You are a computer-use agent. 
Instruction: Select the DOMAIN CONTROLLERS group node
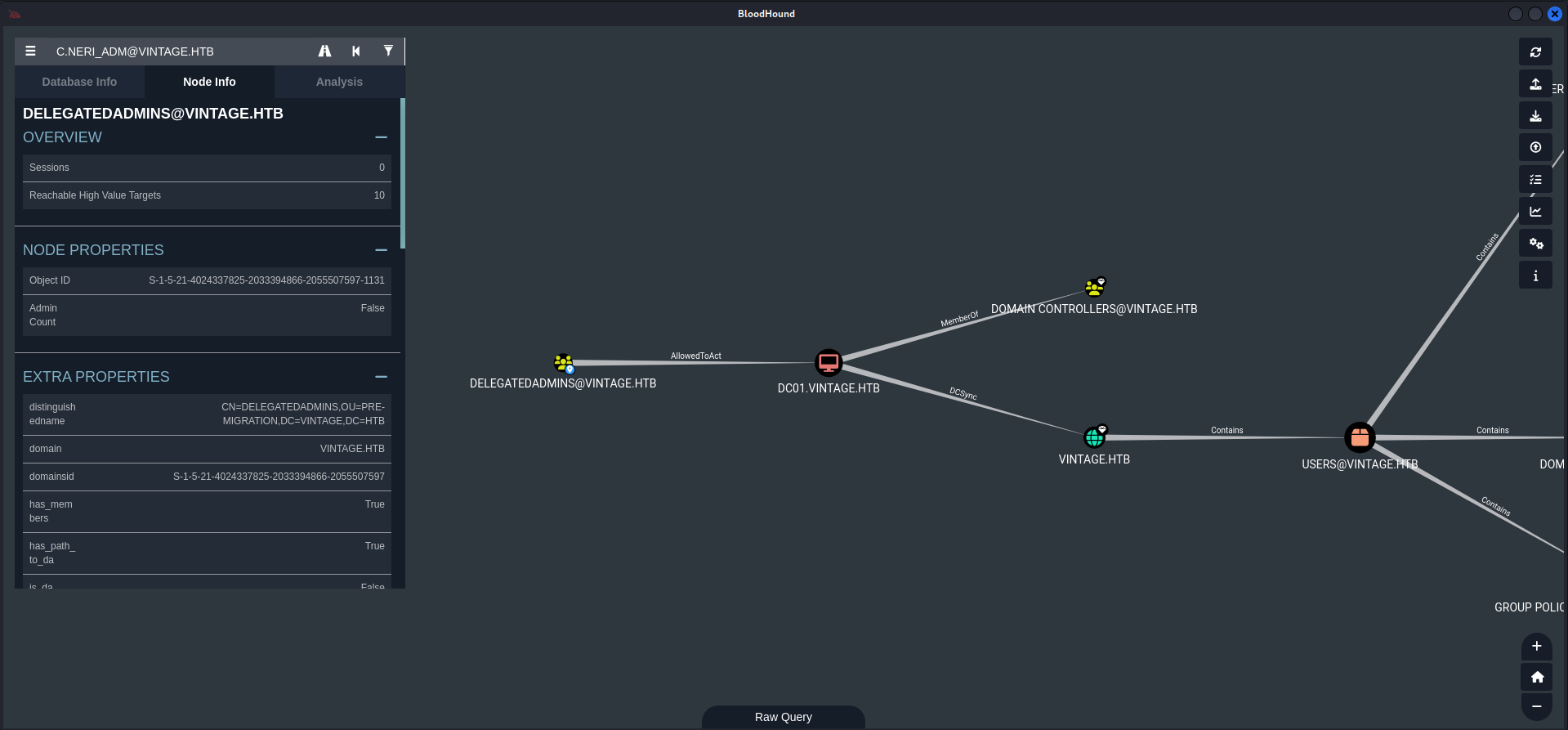point(1095,287)
